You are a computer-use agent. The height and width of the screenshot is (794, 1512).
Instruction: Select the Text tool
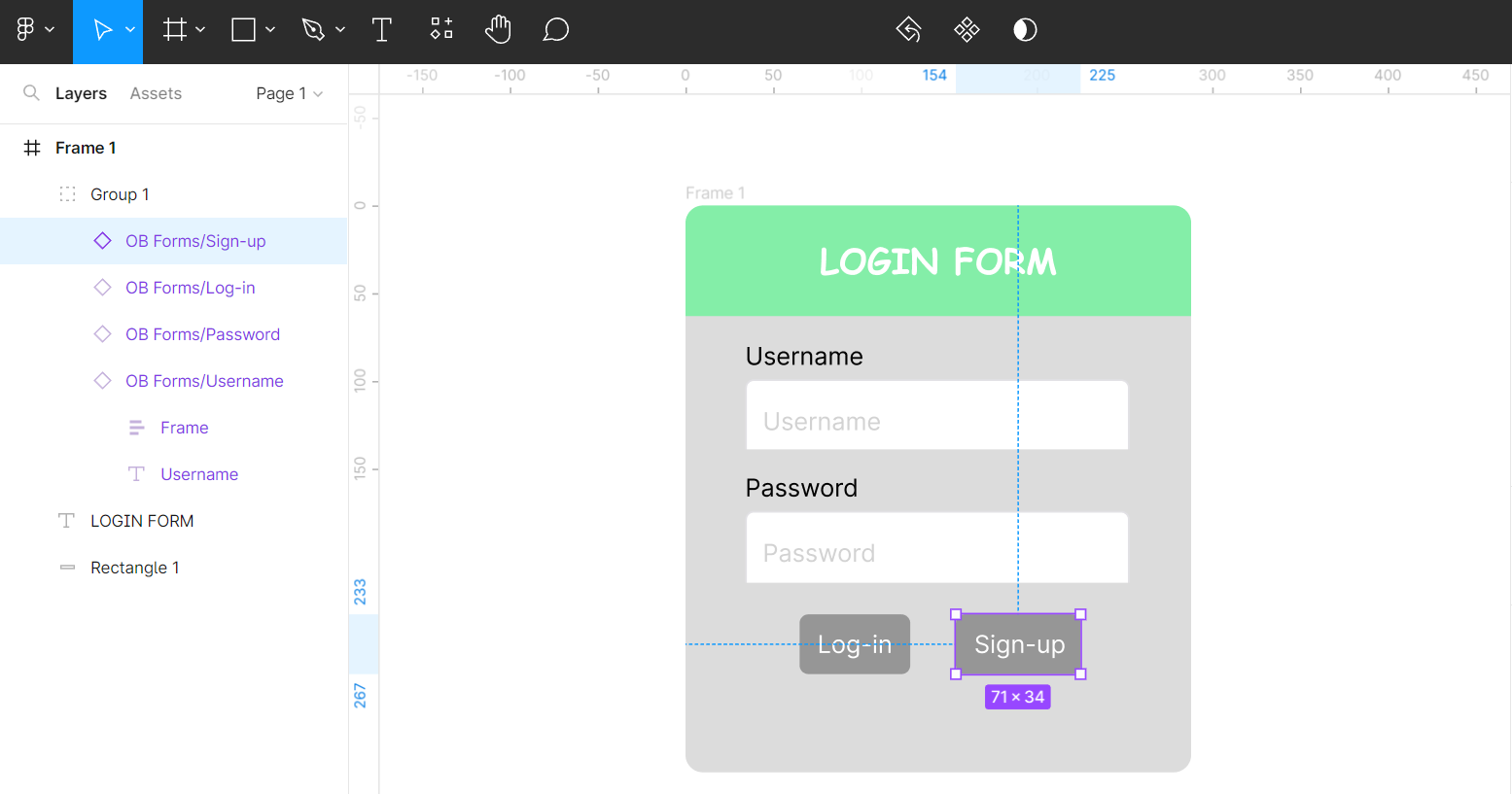381,30
